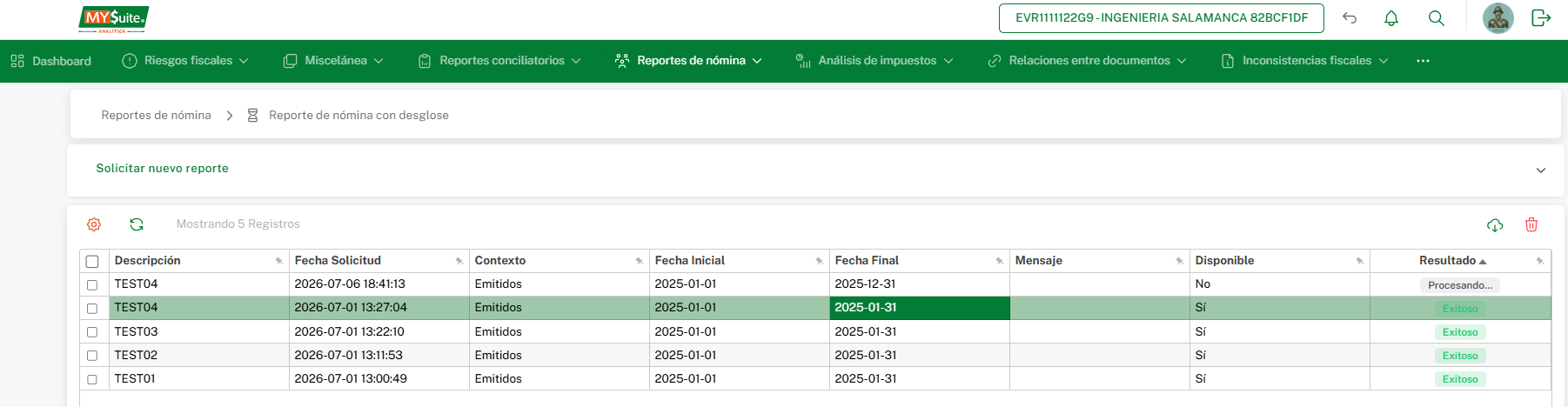Open the user avatar profile picture

tap(1498, 18)
